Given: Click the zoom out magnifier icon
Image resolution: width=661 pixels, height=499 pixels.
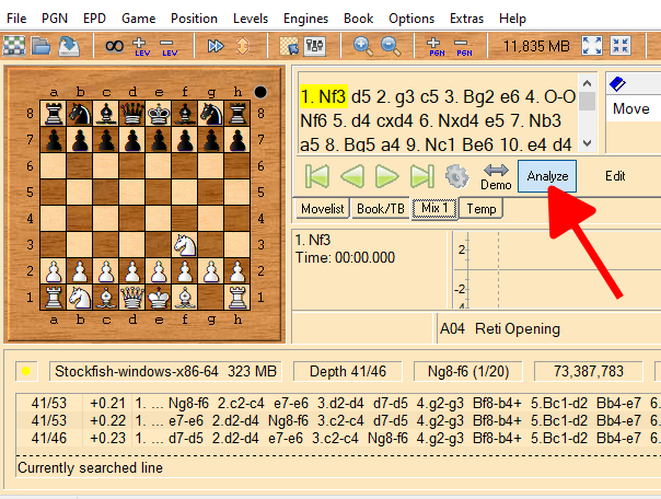Looking at the screenshot, I should 390,45.
